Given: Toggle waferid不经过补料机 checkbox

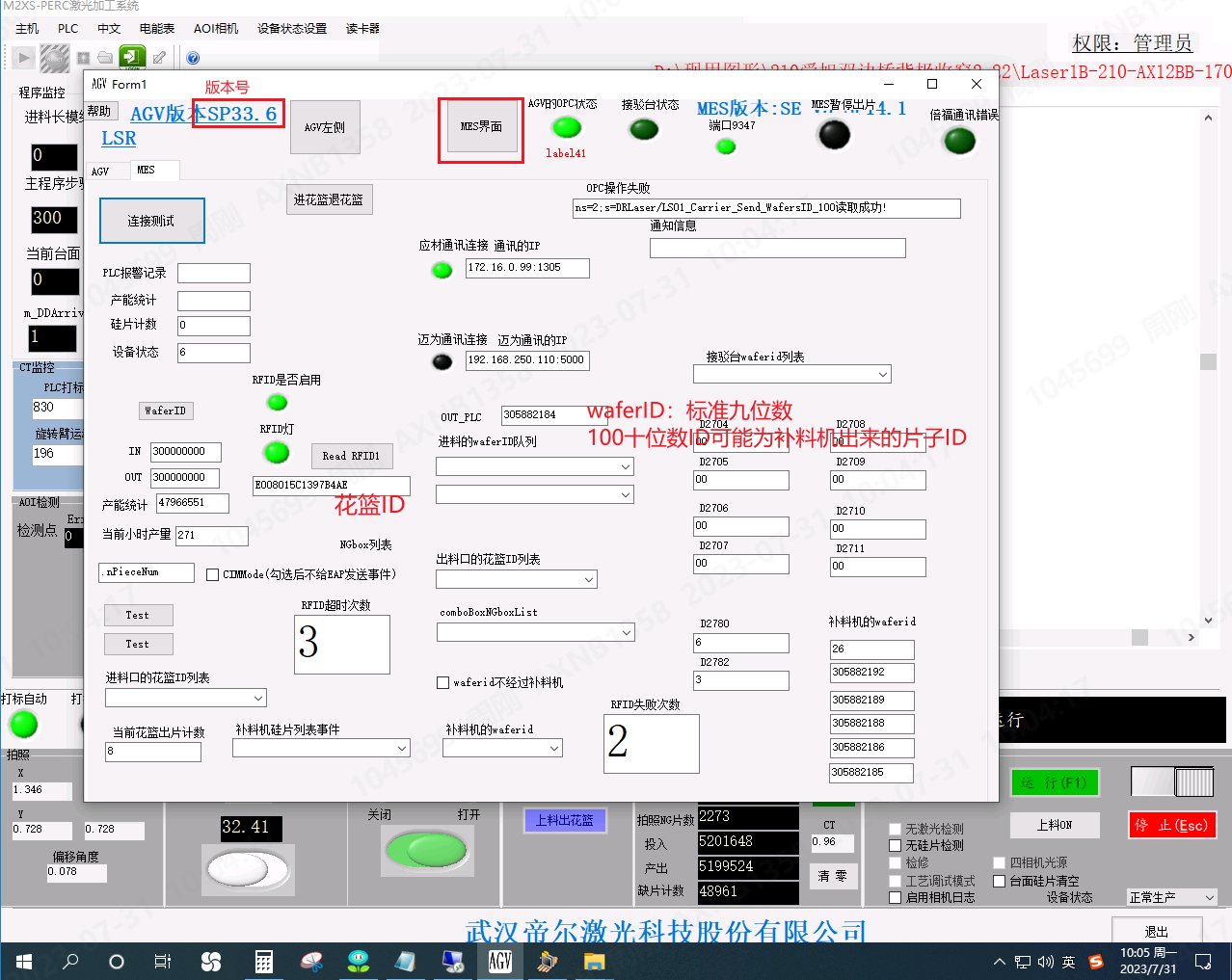Looking at the screenshot, I should [x=443, y=682].
